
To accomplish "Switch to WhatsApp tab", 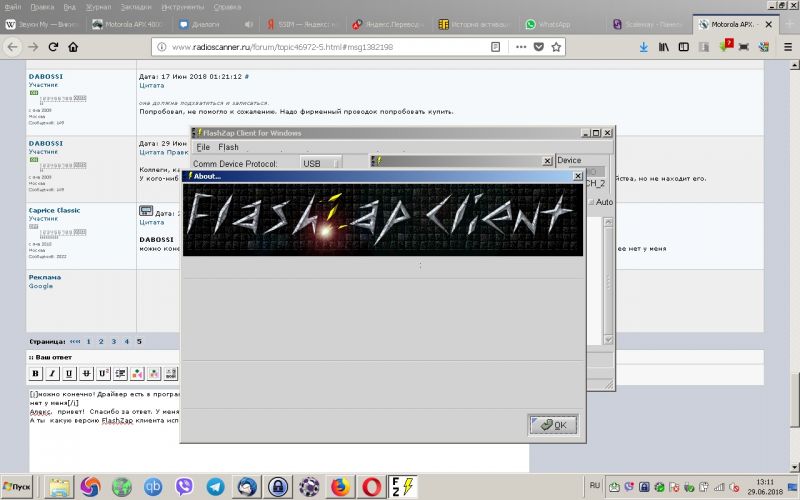I will 561,24.
